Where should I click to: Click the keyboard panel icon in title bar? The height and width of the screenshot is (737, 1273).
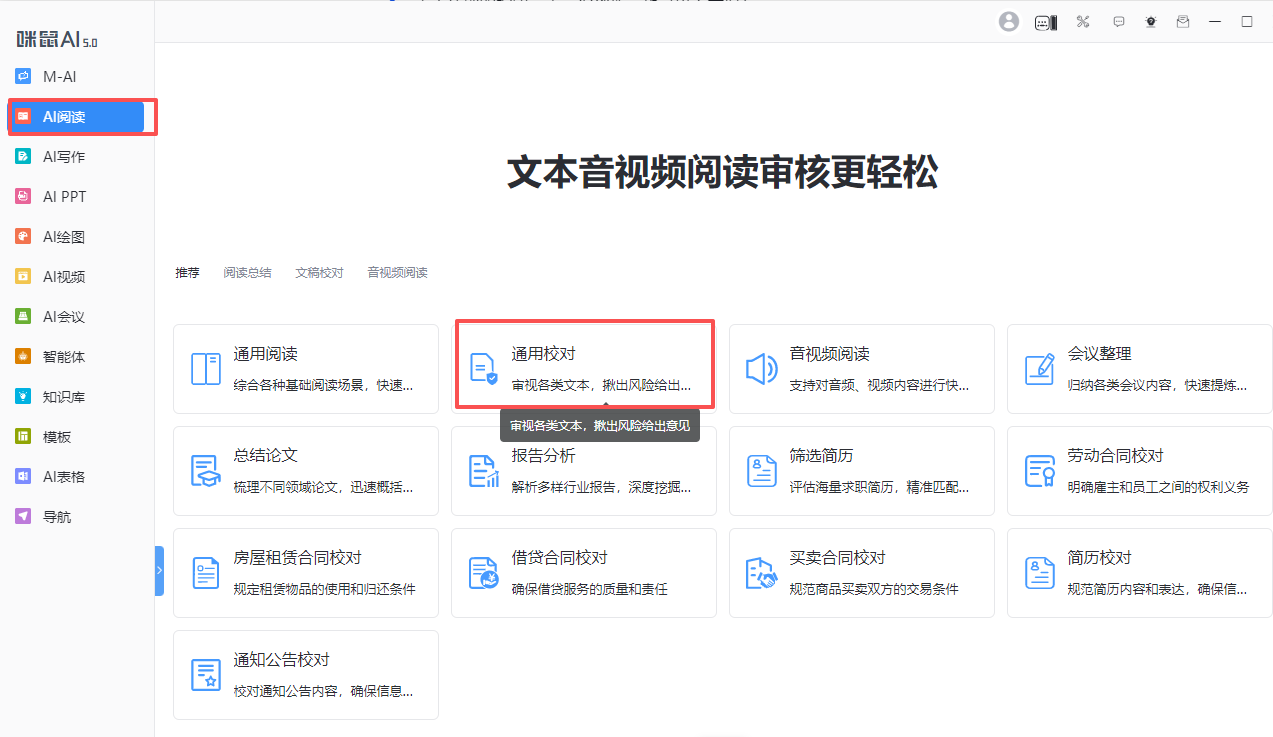[x=1046, y=21]
